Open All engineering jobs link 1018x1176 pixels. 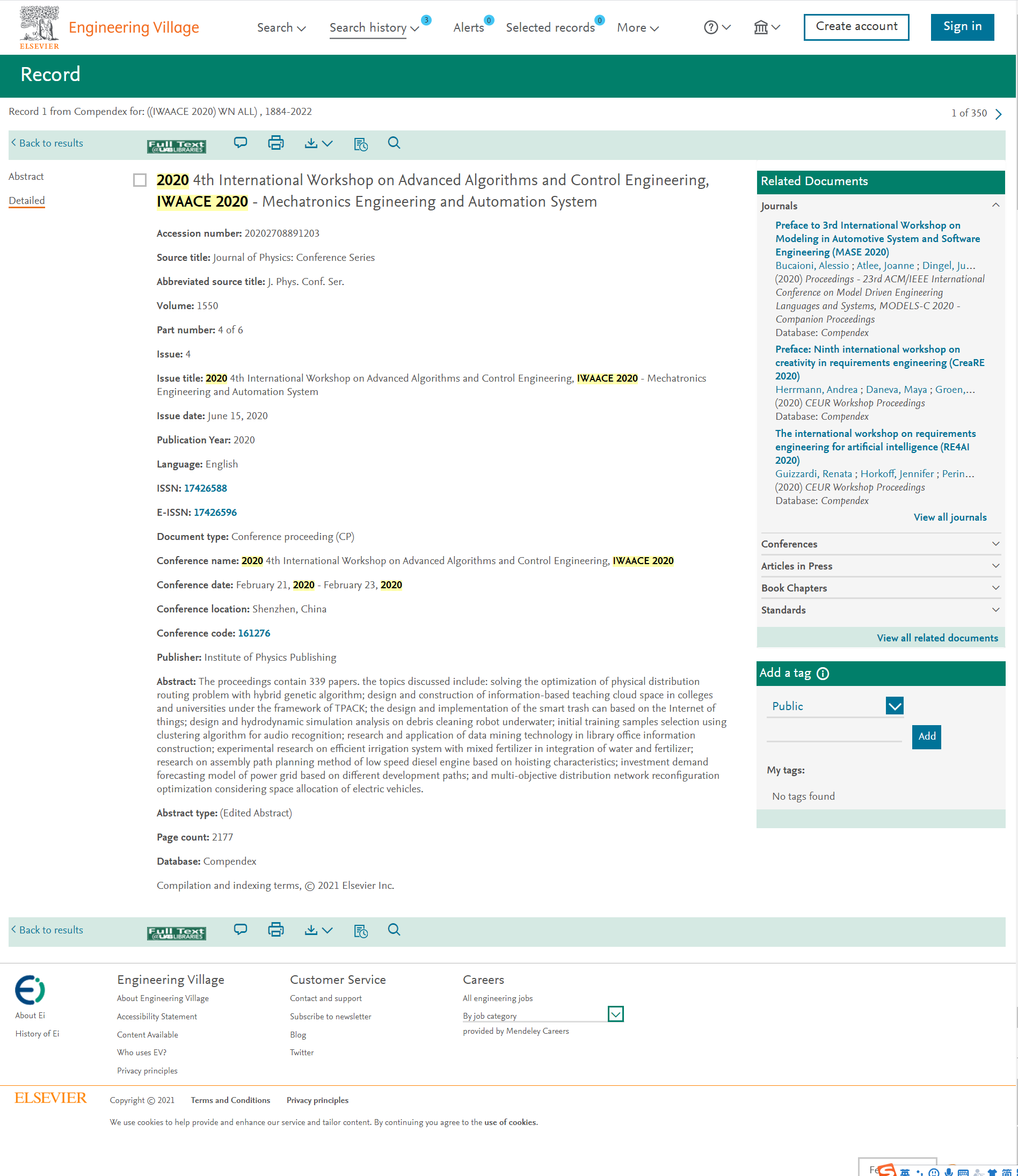[x=497, y=998]
